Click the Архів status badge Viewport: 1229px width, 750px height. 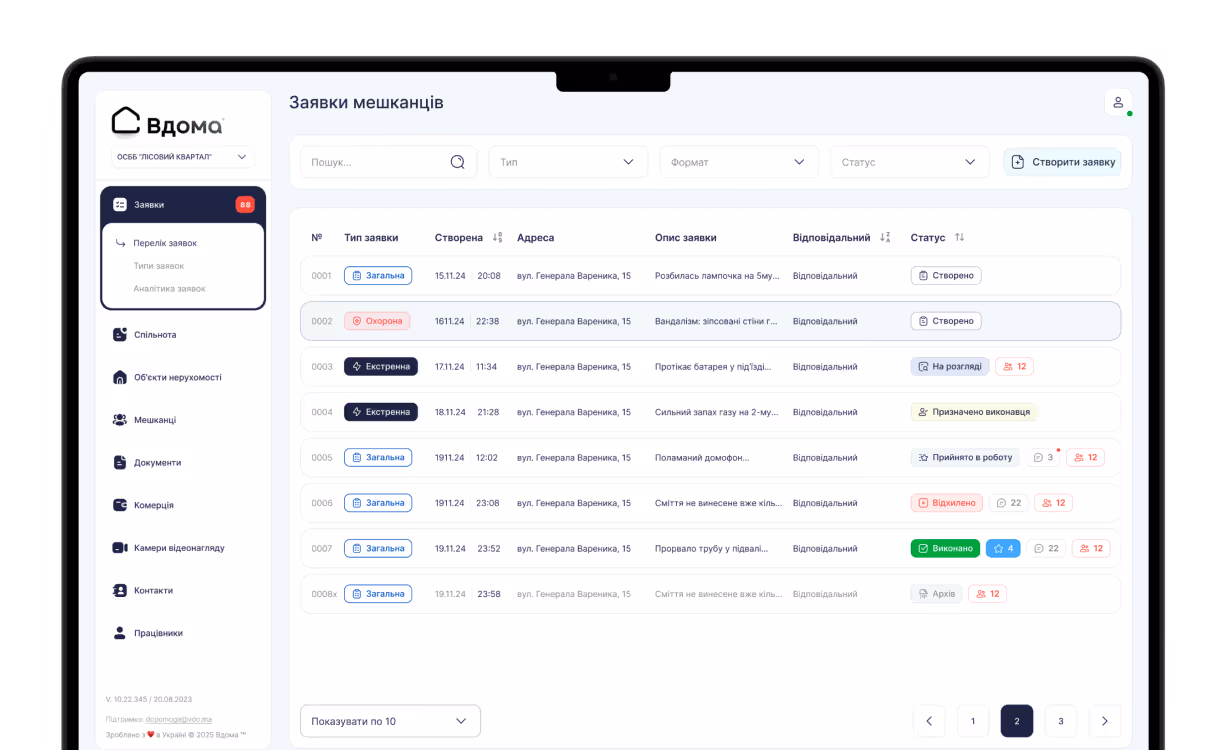point(936,594)
